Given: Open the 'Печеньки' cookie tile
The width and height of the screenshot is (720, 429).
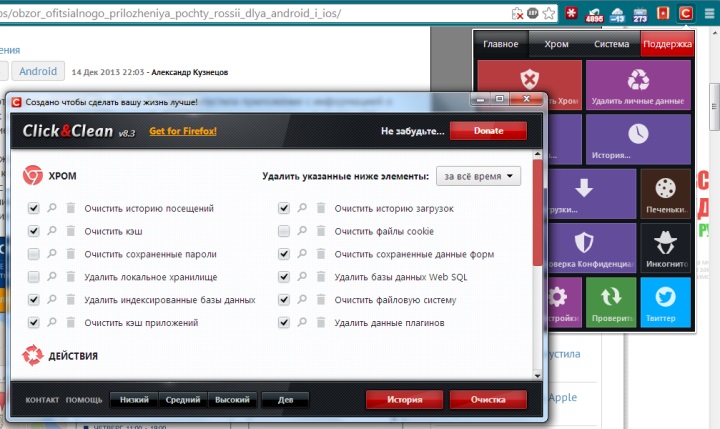Looking at the screenshot, I should [x=665, y=193].
